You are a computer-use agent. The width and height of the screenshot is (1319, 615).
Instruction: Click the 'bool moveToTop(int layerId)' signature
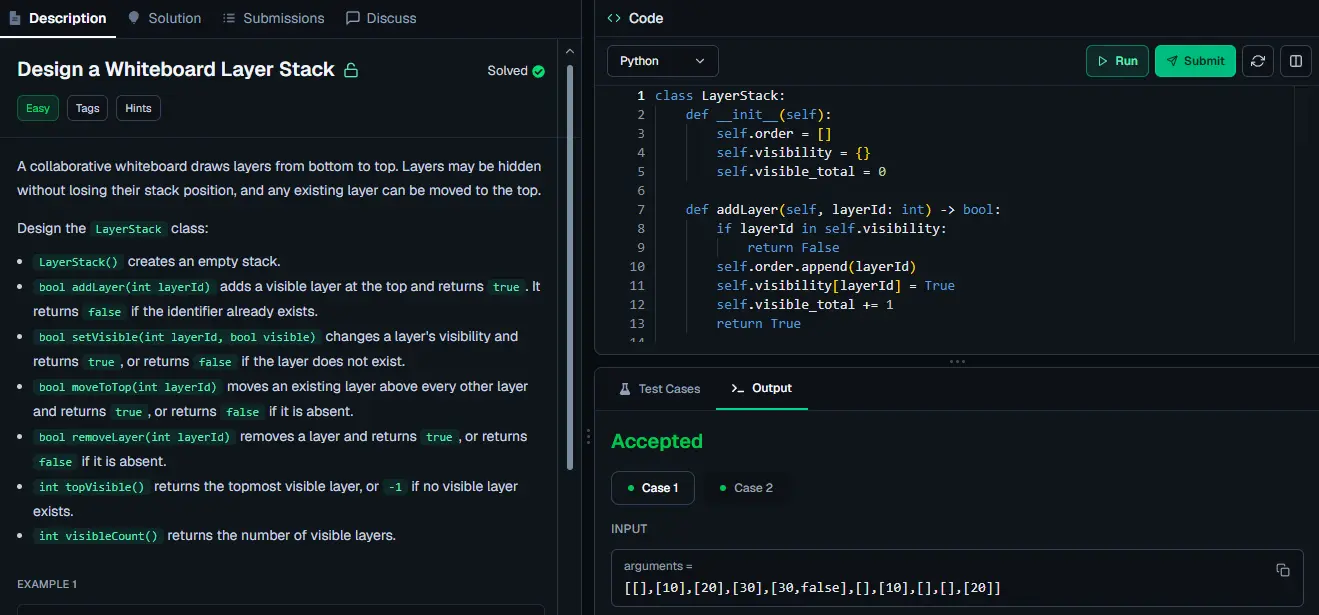pos(126,387)
